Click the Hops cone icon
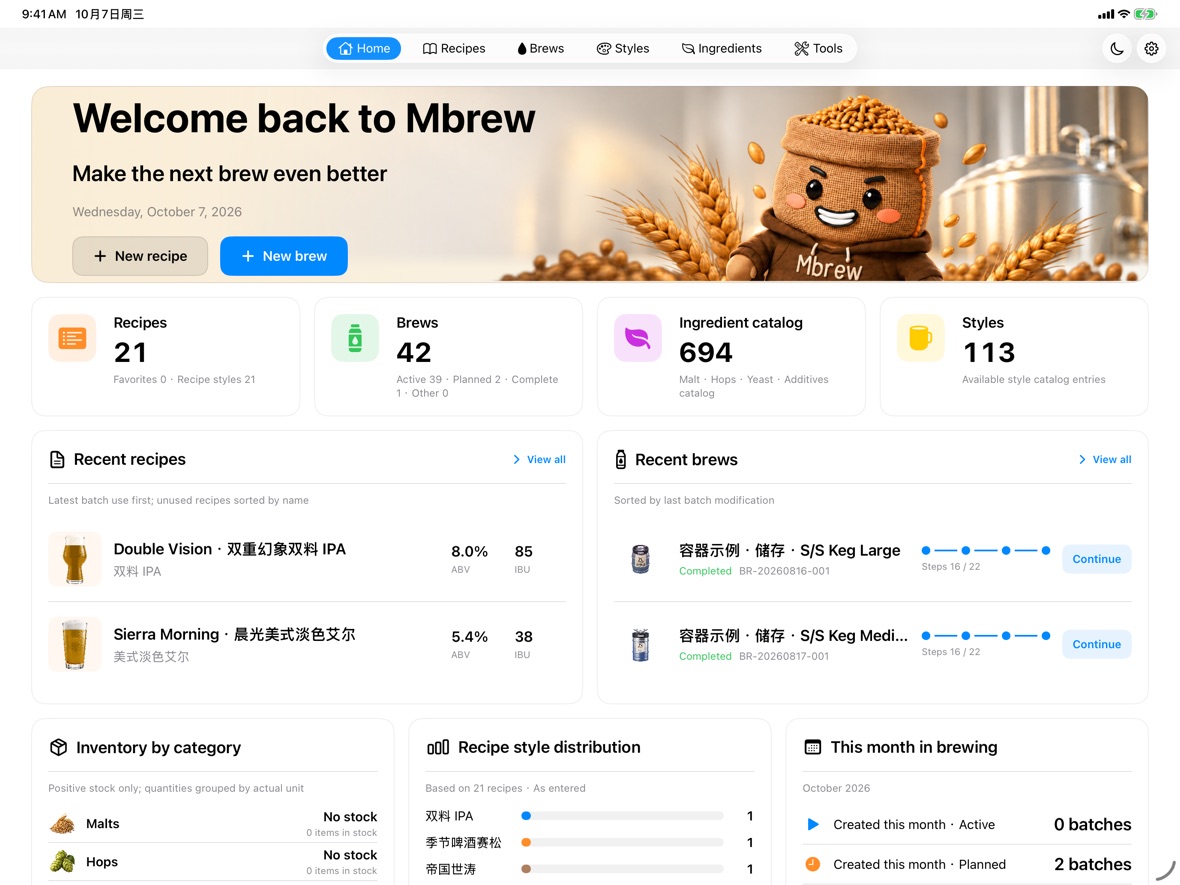This screenshot has width=1180, height=885. click(62, 862)
